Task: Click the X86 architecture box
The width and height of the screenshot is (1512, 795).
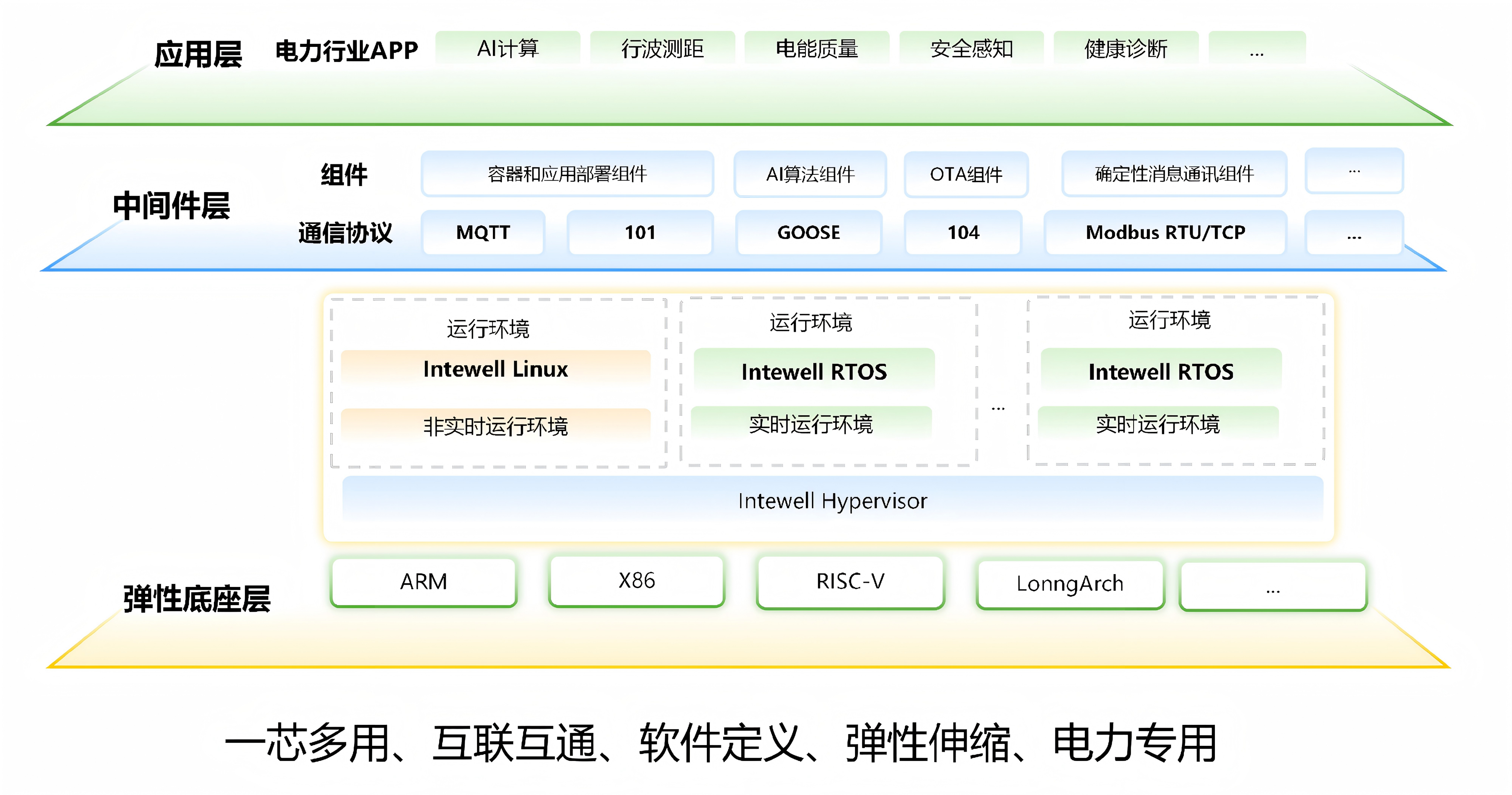Action: 636,580
